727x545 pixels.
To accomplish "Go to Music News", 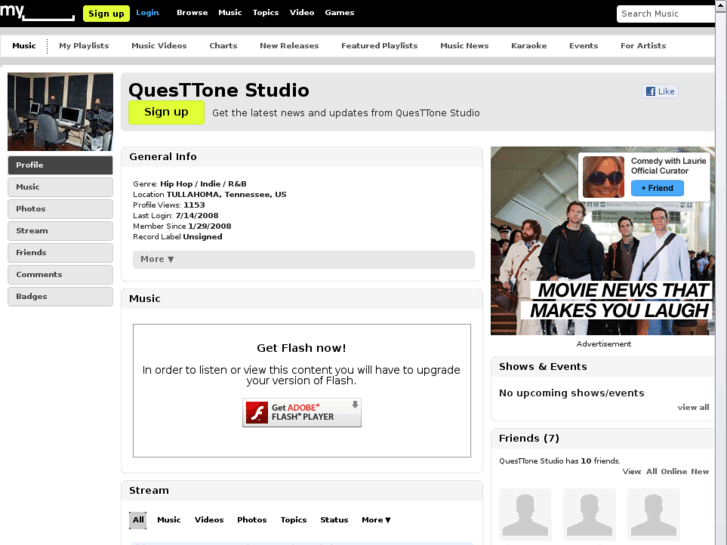I will [x=464, y=45].
